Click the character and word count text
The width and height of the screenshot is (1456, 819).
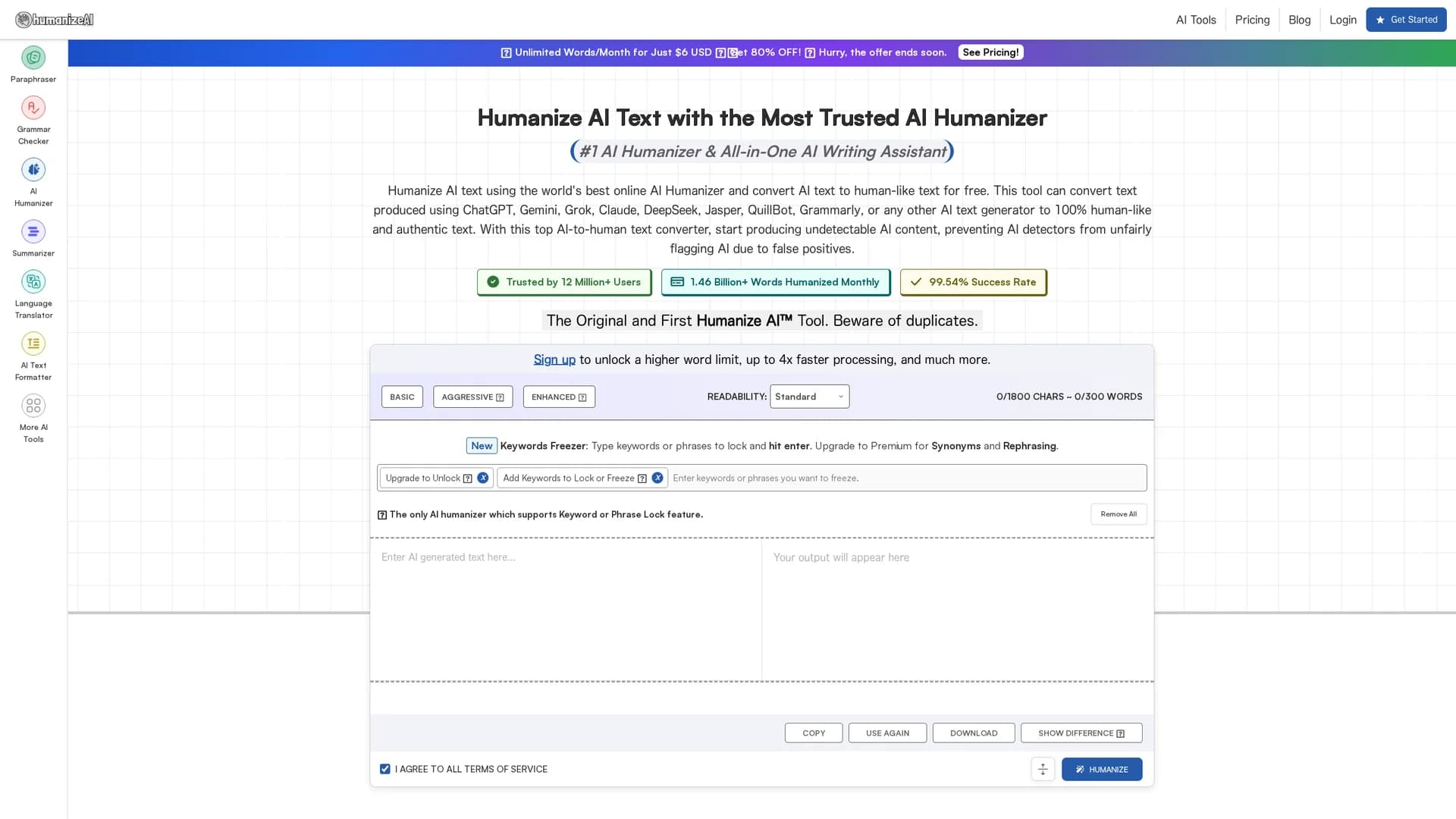coord(1069,397)
